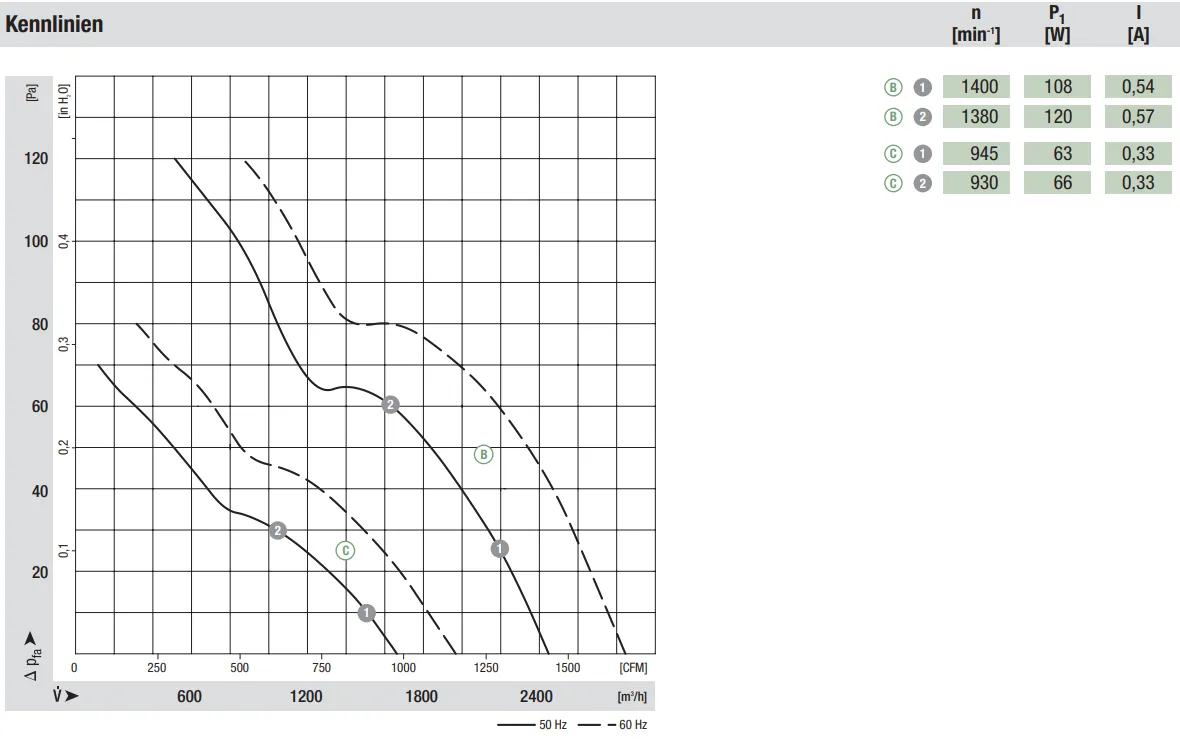Click the current value 0,54 cell
Viewport: 1180px width, 739px height.
click(1139, 87)
